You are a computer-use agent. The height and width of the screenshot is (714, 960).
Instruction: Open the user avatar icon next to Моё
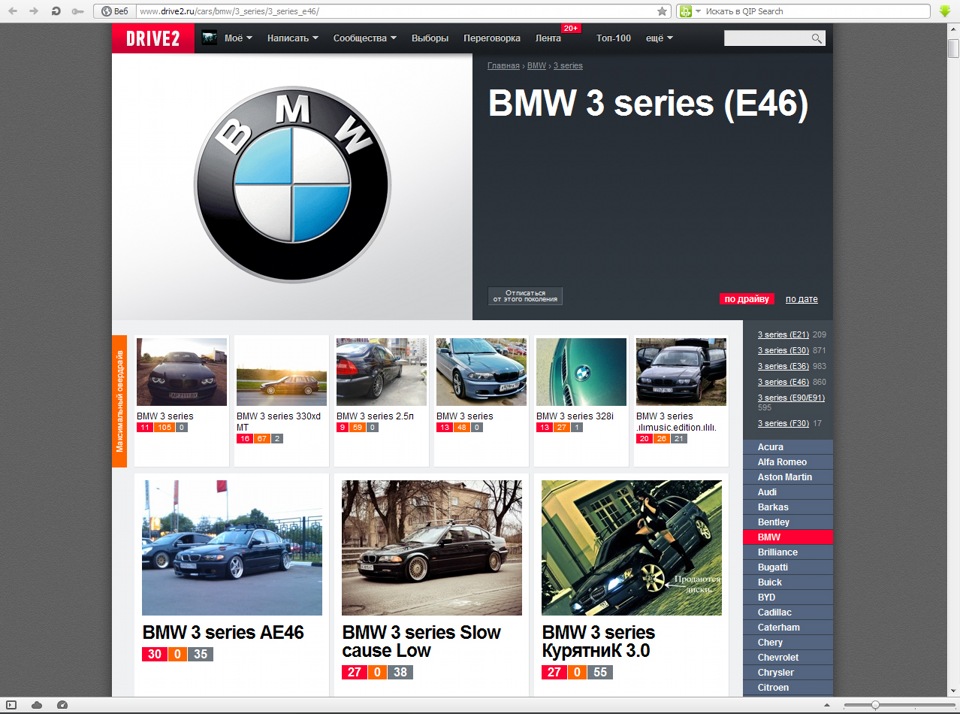tap(209, 38)
